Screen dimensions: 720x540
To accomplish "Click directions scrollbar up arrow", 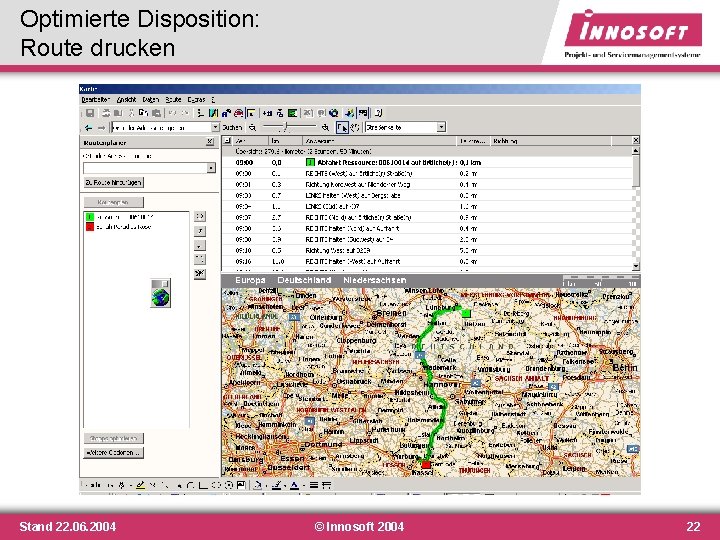I will (x=636, y=151).
